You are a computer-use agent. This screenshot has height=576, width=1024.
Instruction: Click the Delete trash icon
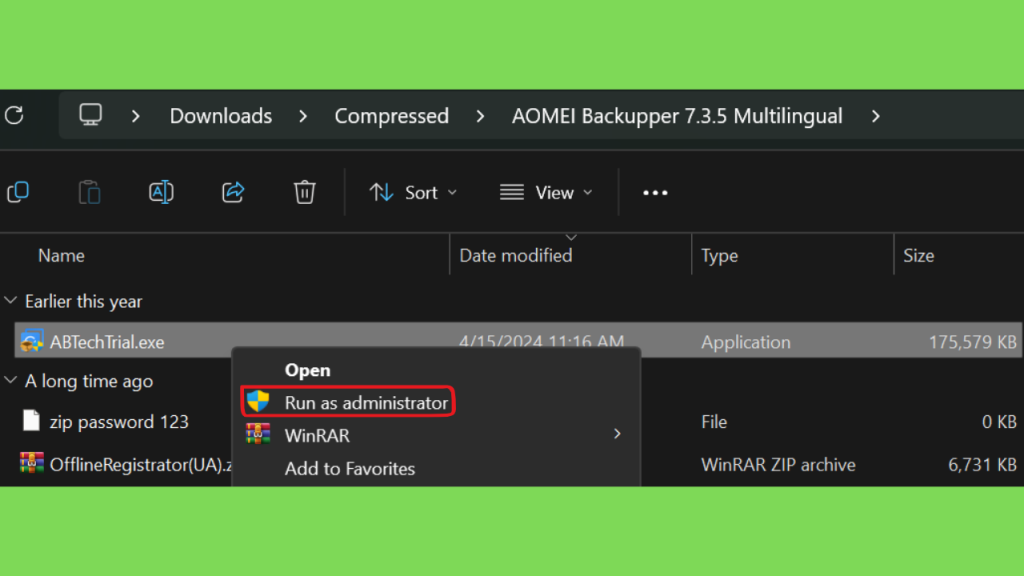pyautogui.click(x=304, y=192)
